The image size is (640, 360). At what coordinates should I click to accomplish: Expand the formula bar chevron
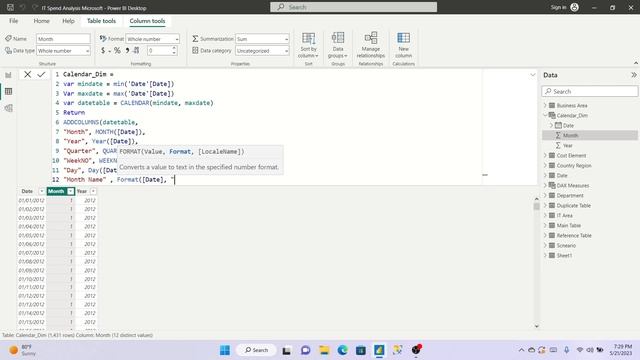pyautogui.click(x=533, y=75)
